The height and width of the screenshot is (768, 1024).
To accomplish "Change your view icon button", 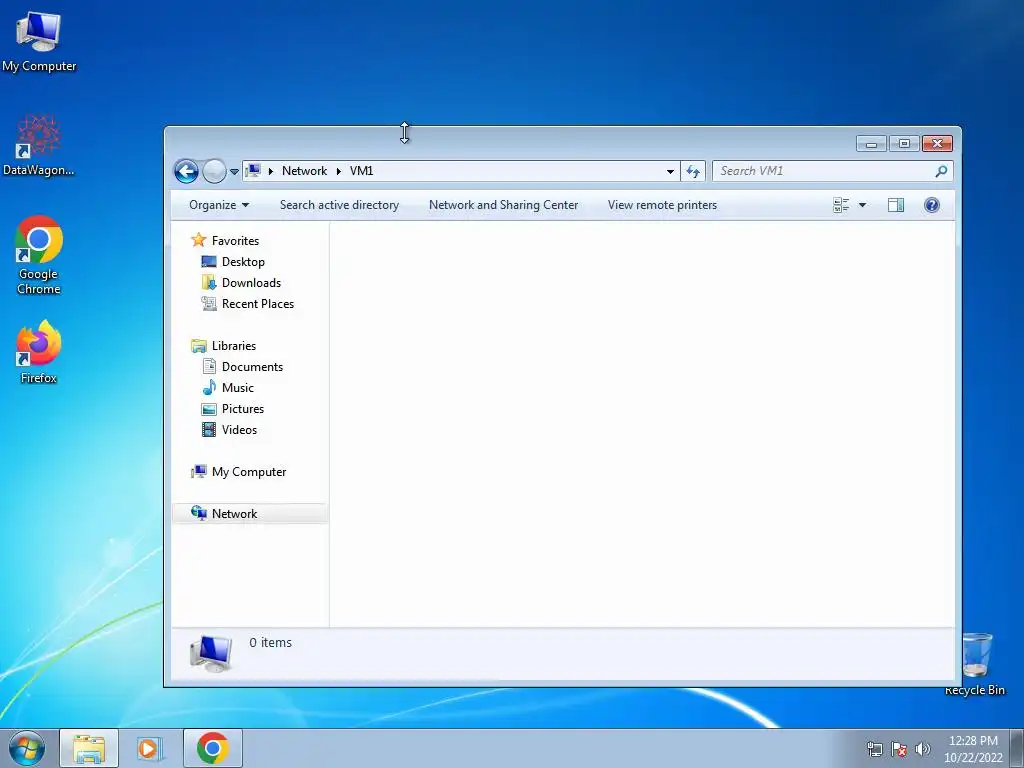I will 841,205.
